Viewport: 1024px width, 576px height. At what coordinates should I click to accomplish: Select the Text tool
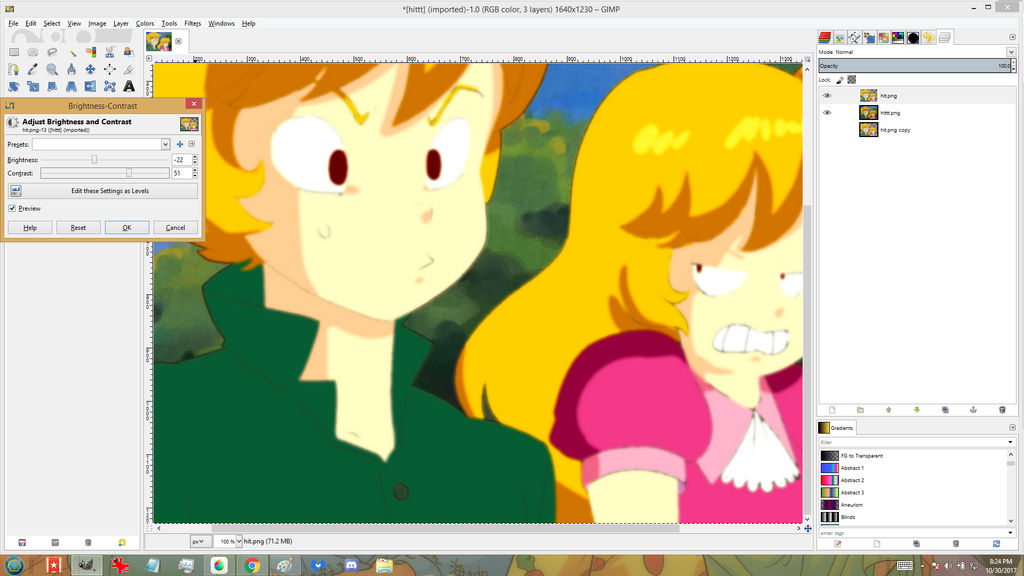coord(129,86)
